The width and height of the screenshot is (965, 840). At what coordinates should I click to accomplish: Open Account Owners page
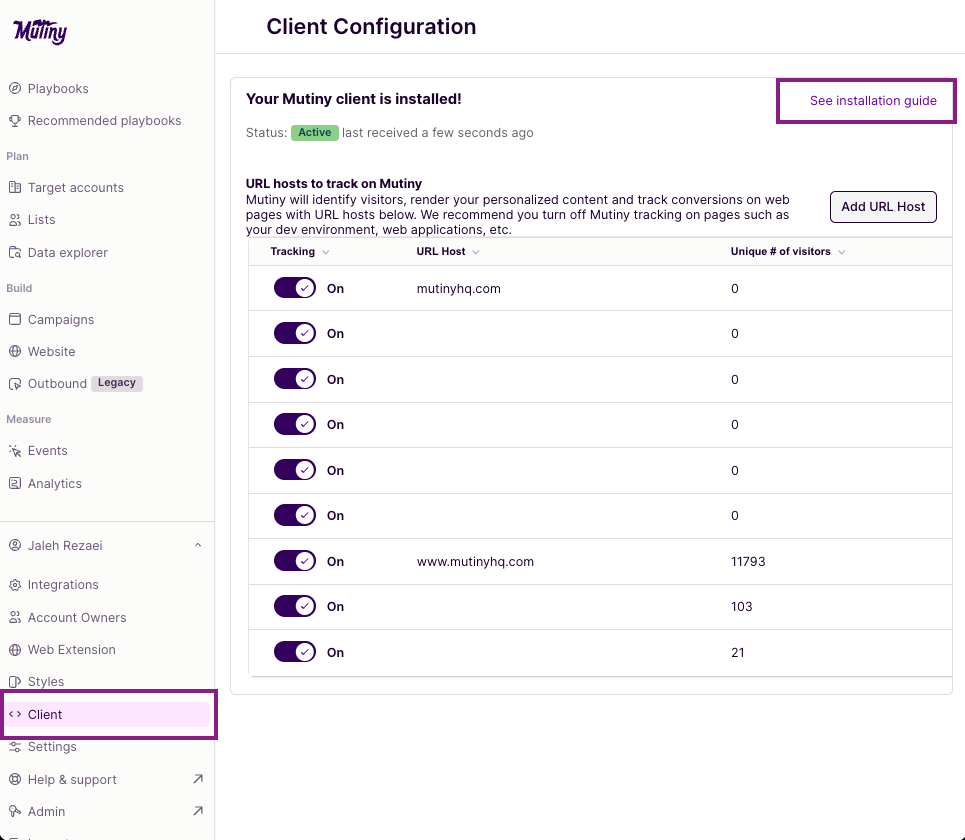77,617
